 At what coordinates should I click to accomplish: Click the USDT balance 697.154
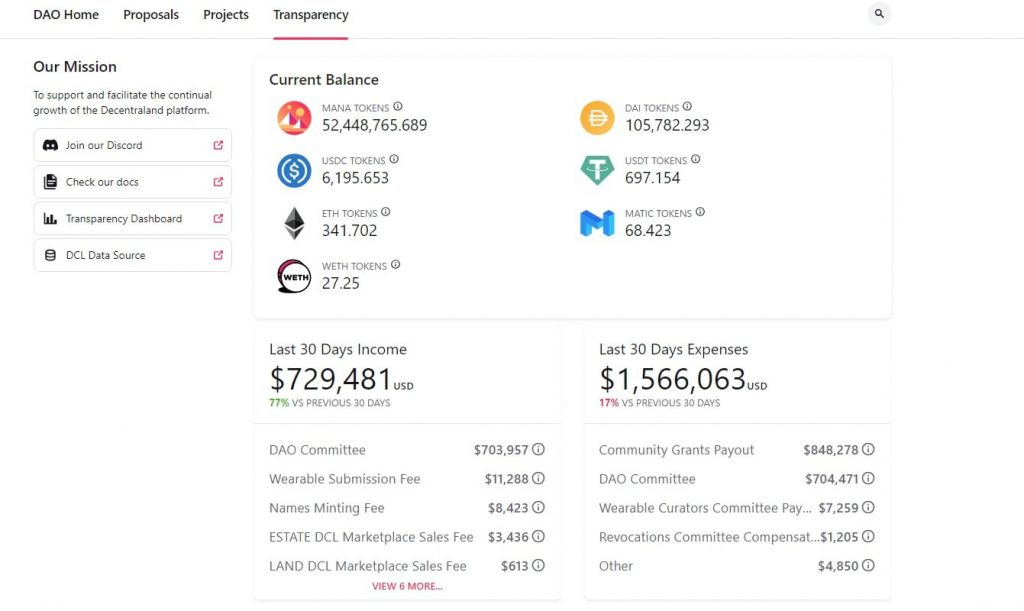[652, 178]
